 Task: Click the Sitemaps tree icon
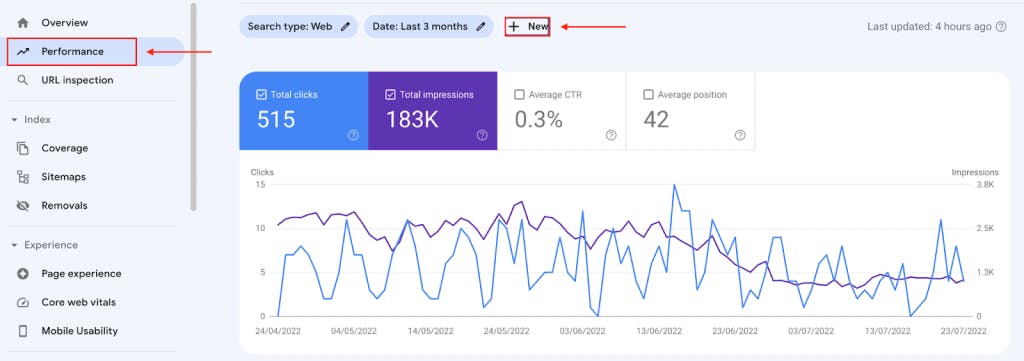[23, 177]
